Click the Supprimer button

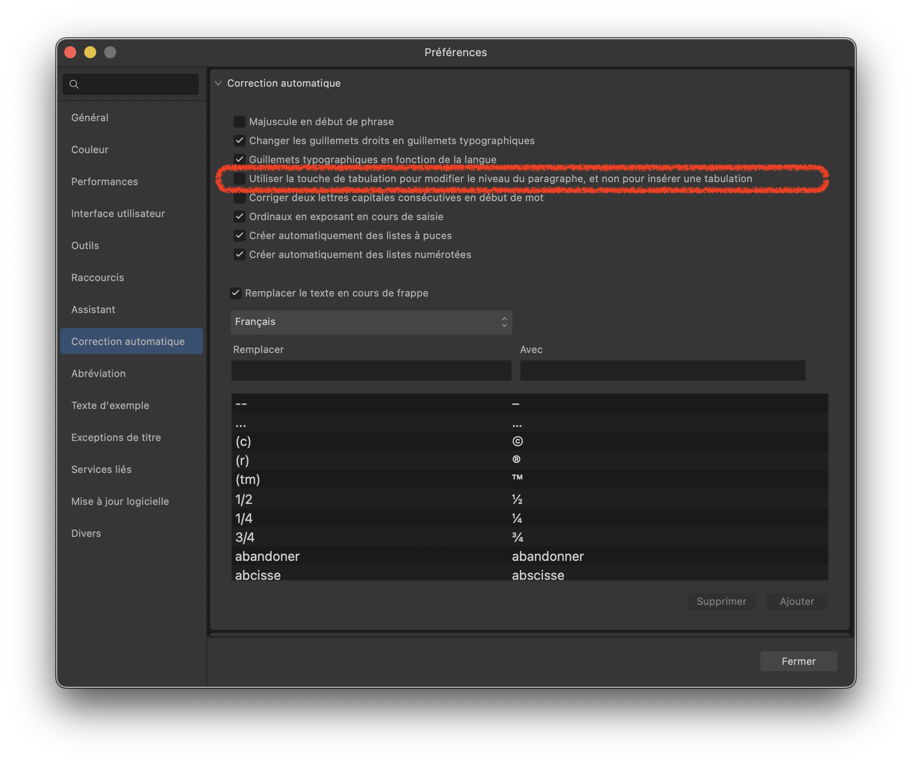(721, 601)
